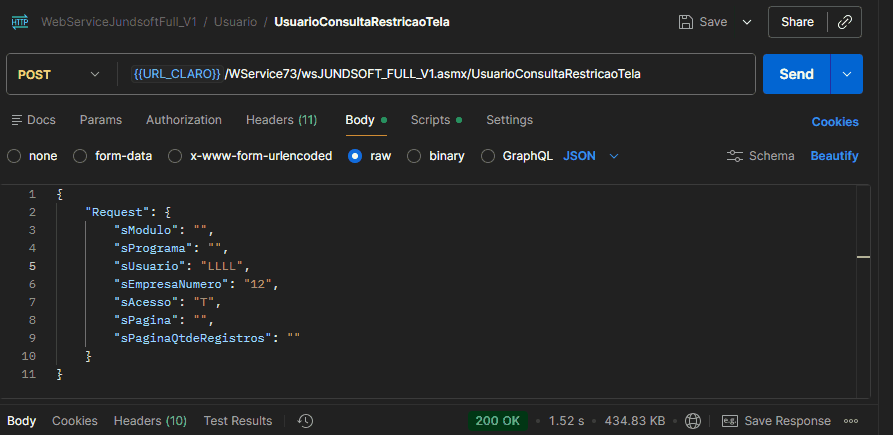Open the JSON format dropdown
The image size is (893, 435).
click(591, 156)
